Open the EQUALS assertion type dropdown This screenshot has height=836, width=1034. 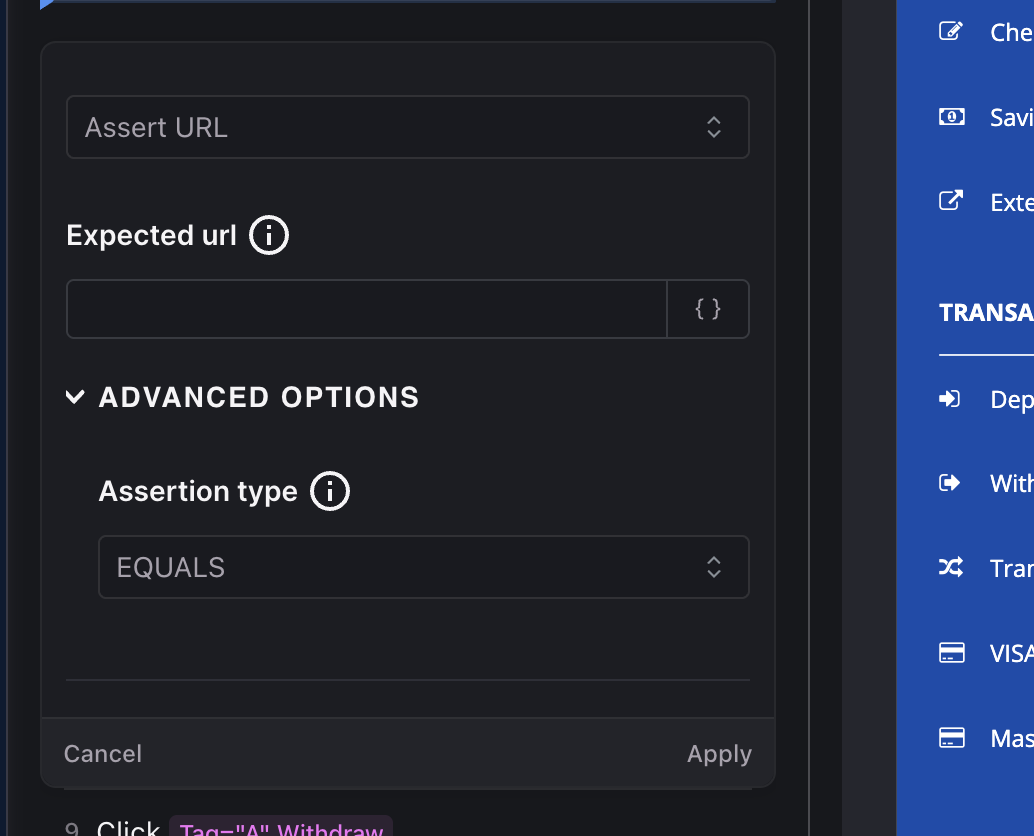(x=423, y=567)
